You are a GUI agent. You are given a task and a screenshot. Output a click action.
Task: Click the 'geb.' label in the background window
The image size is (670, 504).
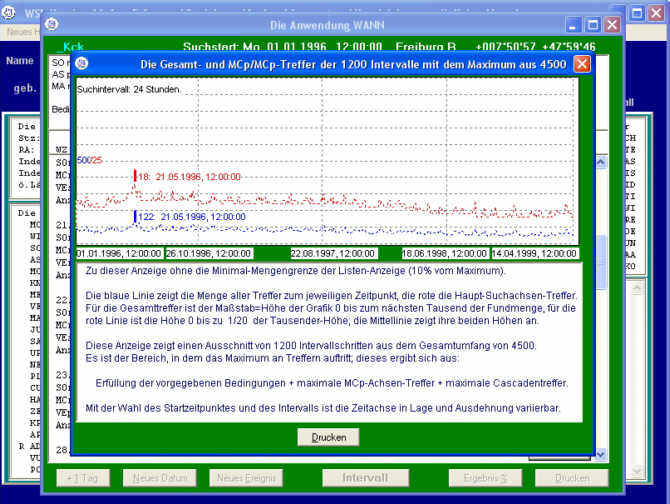click(x=25, y=88)
